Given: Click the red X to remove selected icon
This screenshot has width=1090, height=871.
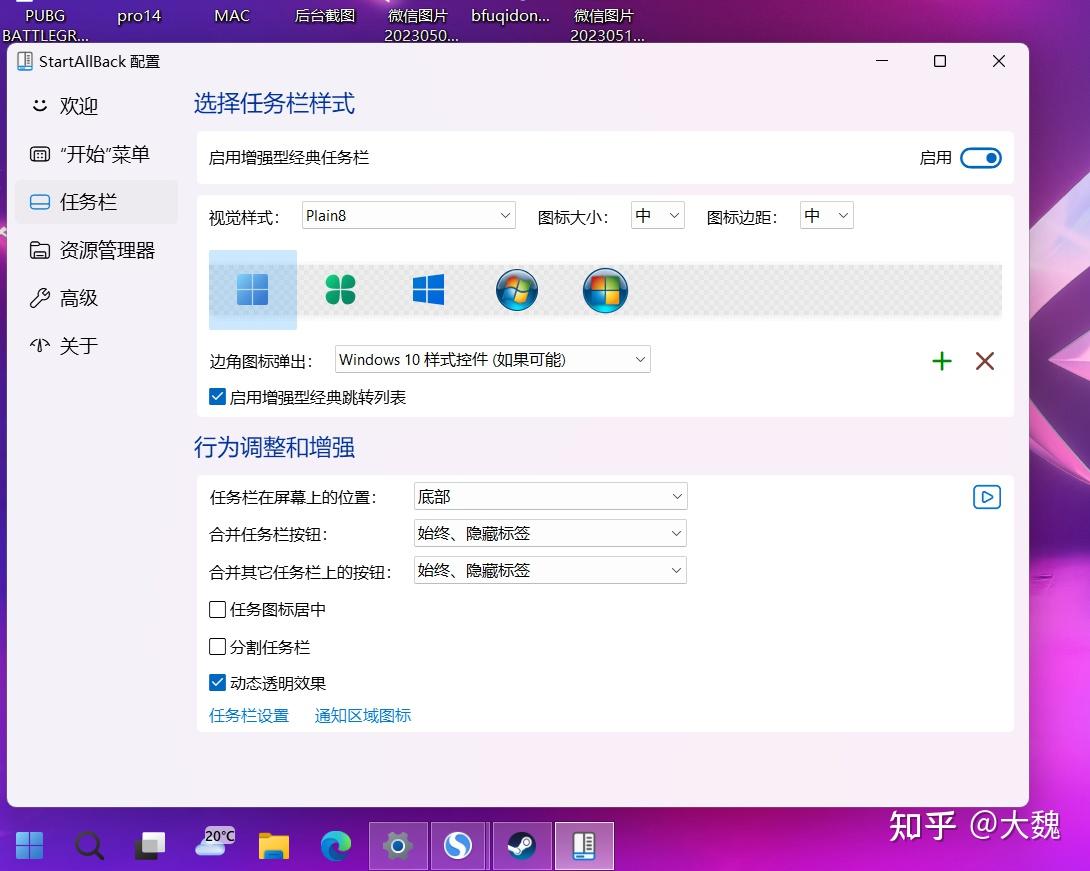Looking at the screenshot, I should 984,362.
